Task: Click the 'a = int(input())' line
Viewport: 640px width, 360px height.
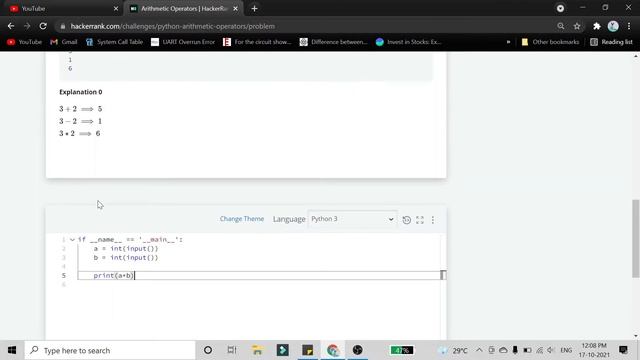Action: click(x=126, y=249)
